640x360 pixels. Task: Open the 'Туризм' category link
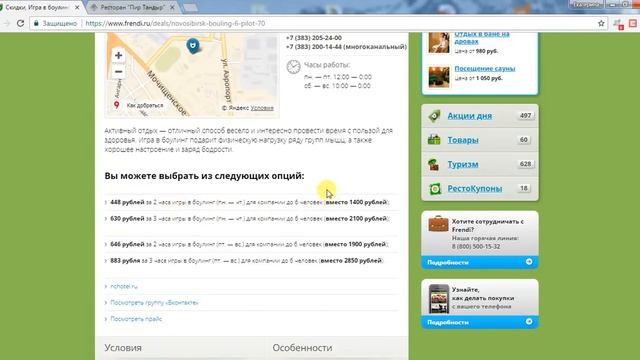tap(463, 164)
